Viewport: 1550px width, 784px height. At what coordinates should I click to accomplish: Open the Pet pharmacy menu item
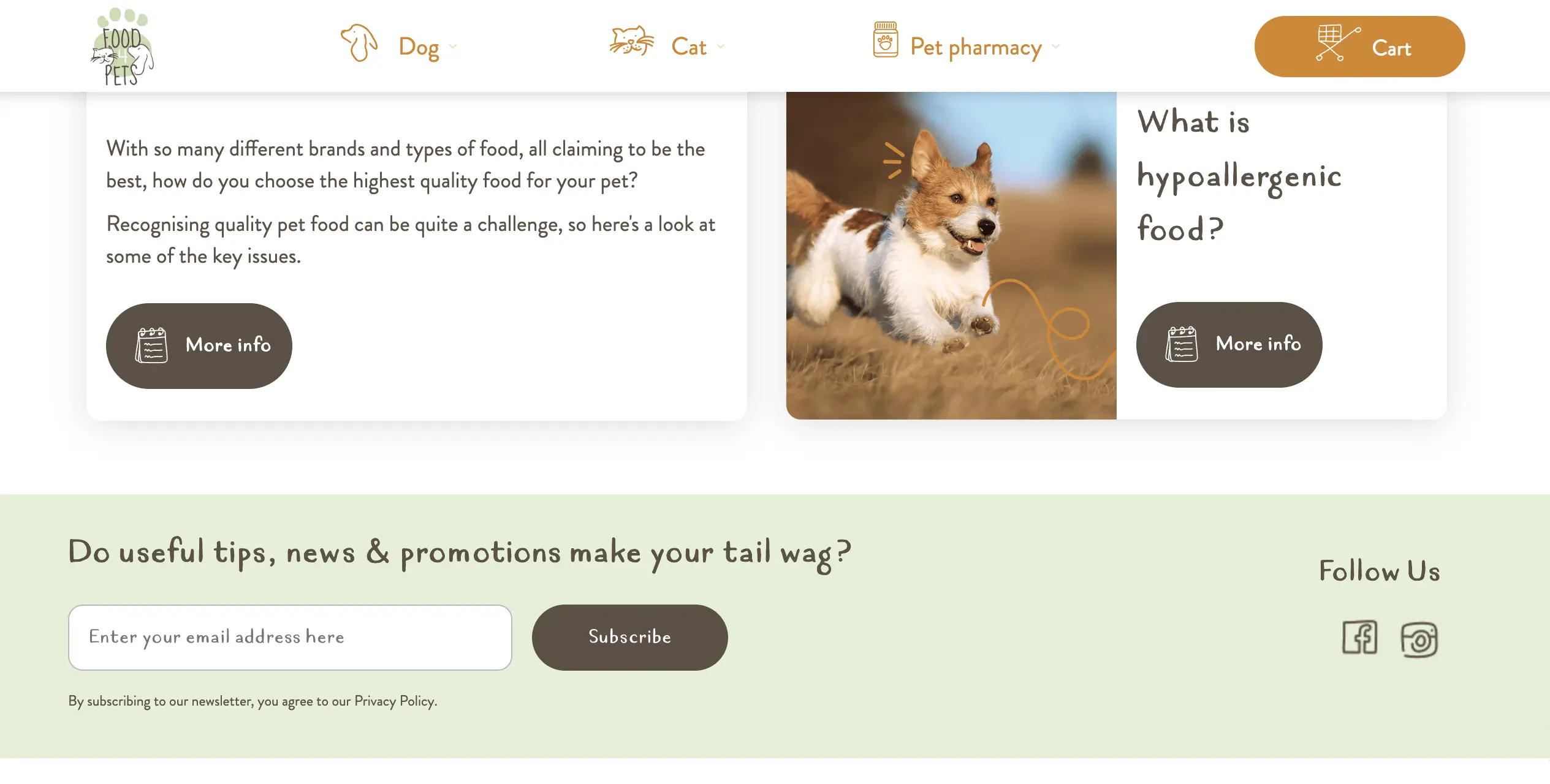976,47
